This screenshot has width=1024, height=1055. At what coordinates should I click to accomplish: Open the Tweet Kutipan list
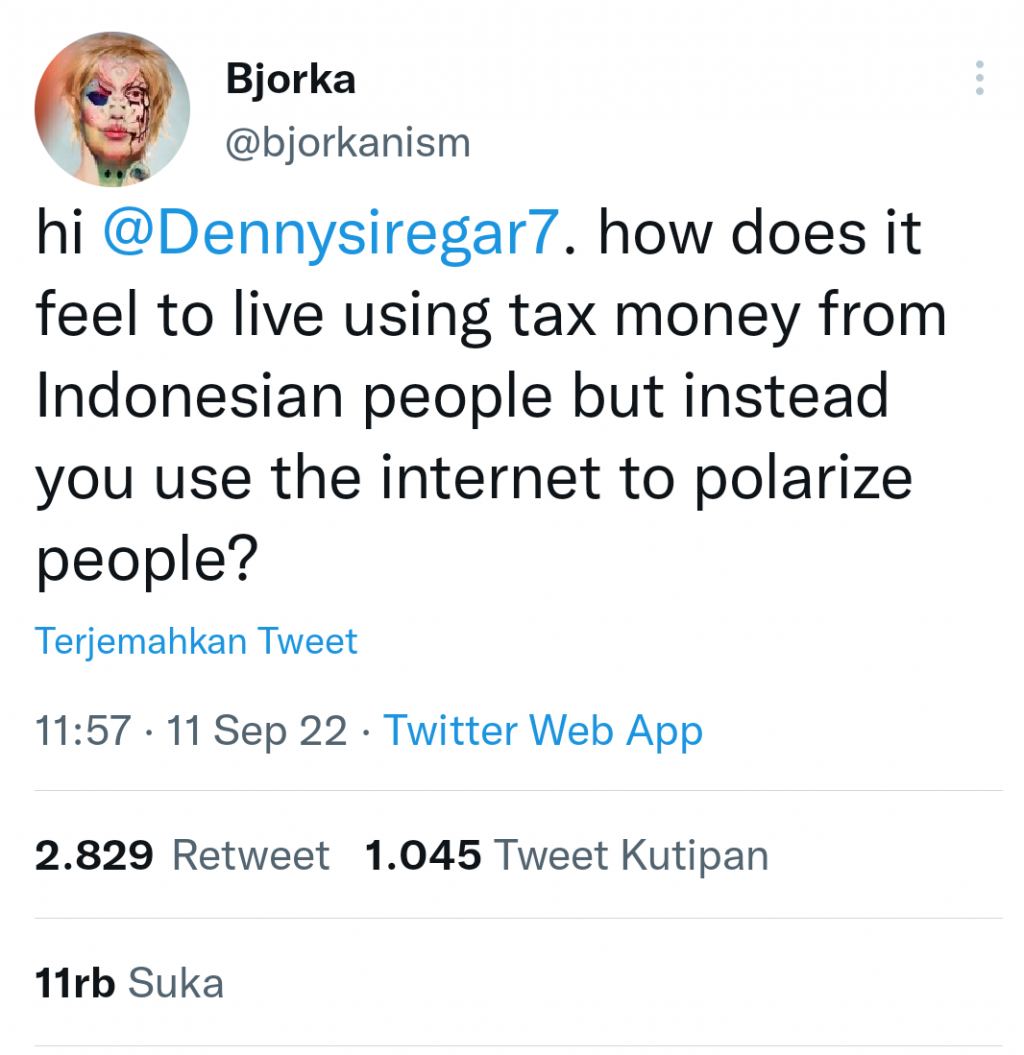tap(632, 856)
